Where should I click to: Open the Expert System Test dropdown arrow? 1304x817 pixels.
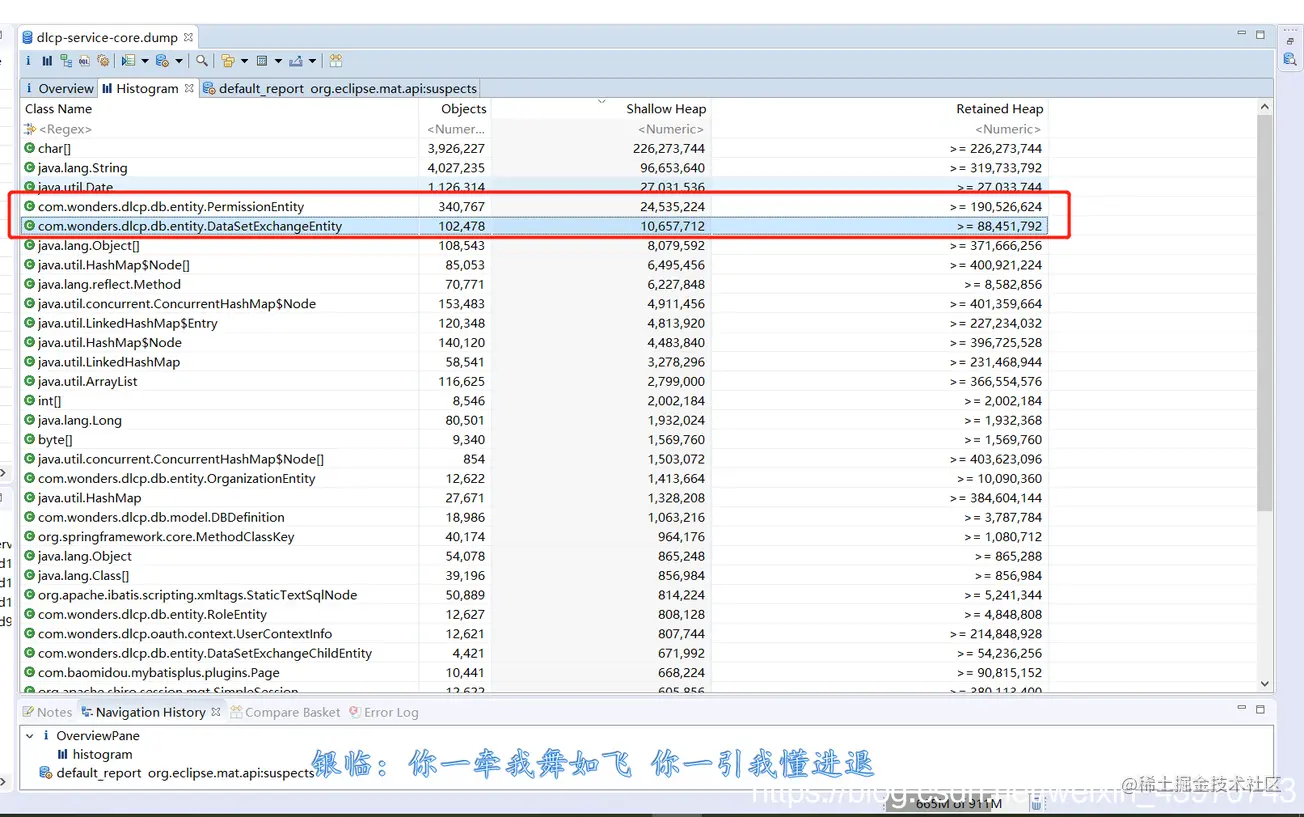click(x=145, y=62)
